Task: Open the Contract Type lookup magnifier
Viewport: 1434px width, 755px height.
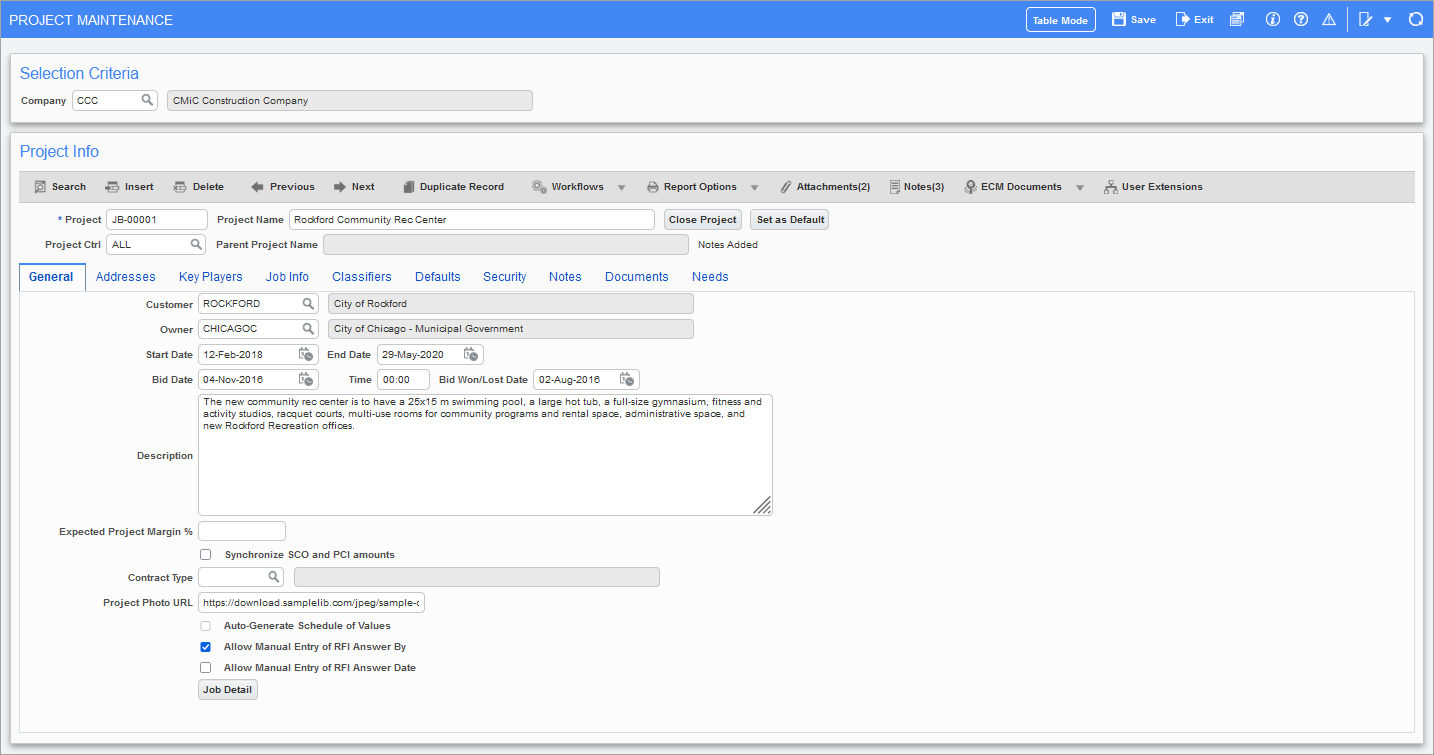Action: click(273, 577)
